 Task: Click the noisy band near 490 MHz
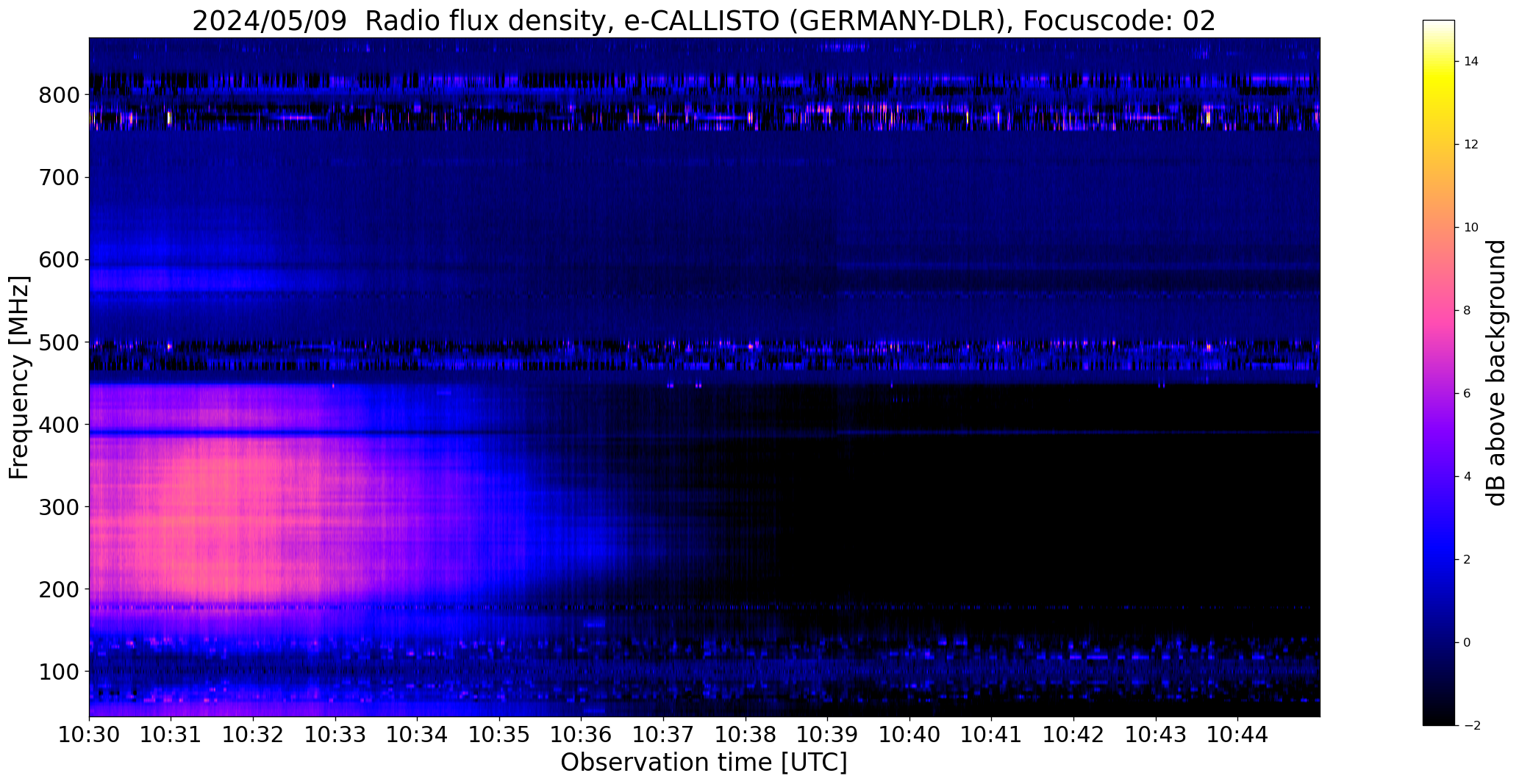click(704, 354)
